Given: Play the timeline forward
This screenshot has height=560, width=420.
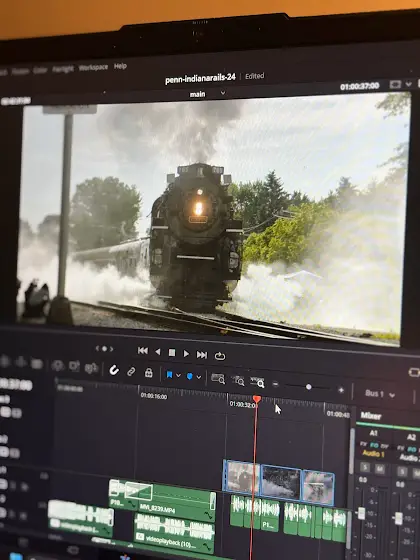Looking at the screenshot, I should coord(186,354).
